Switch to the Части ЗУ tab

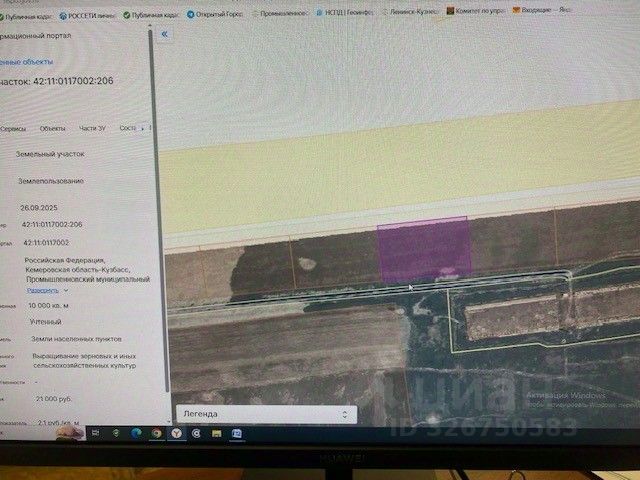click(x=92, y=128)
